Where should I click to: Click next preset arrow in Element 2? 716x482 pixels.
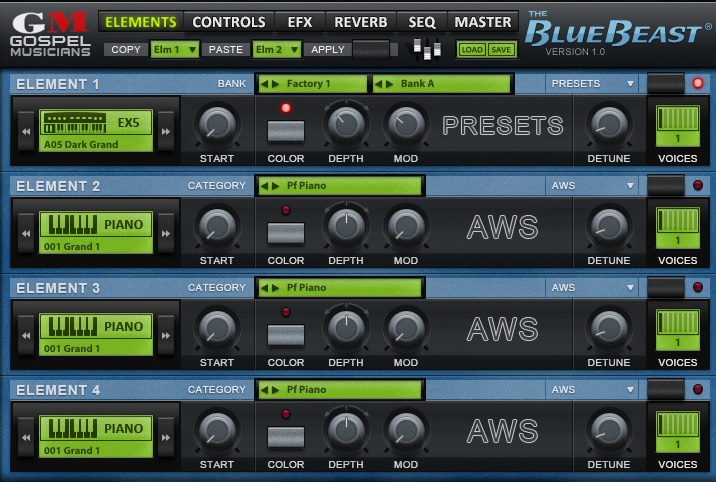coord(166,233)
